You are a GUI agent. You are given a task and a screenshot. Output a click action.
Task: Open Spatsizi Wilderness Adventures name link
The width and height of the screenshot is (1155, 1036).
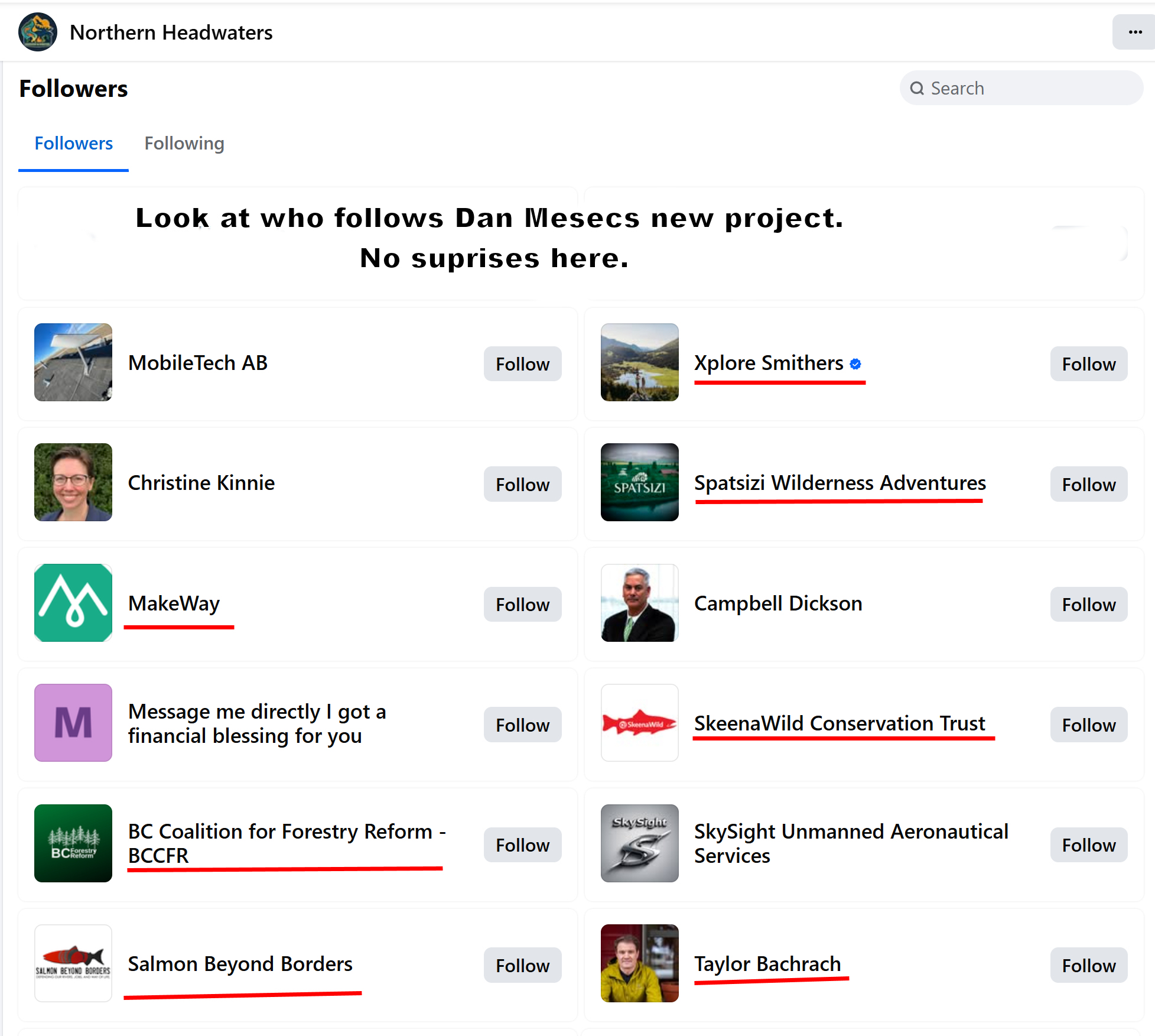(840, 483)
